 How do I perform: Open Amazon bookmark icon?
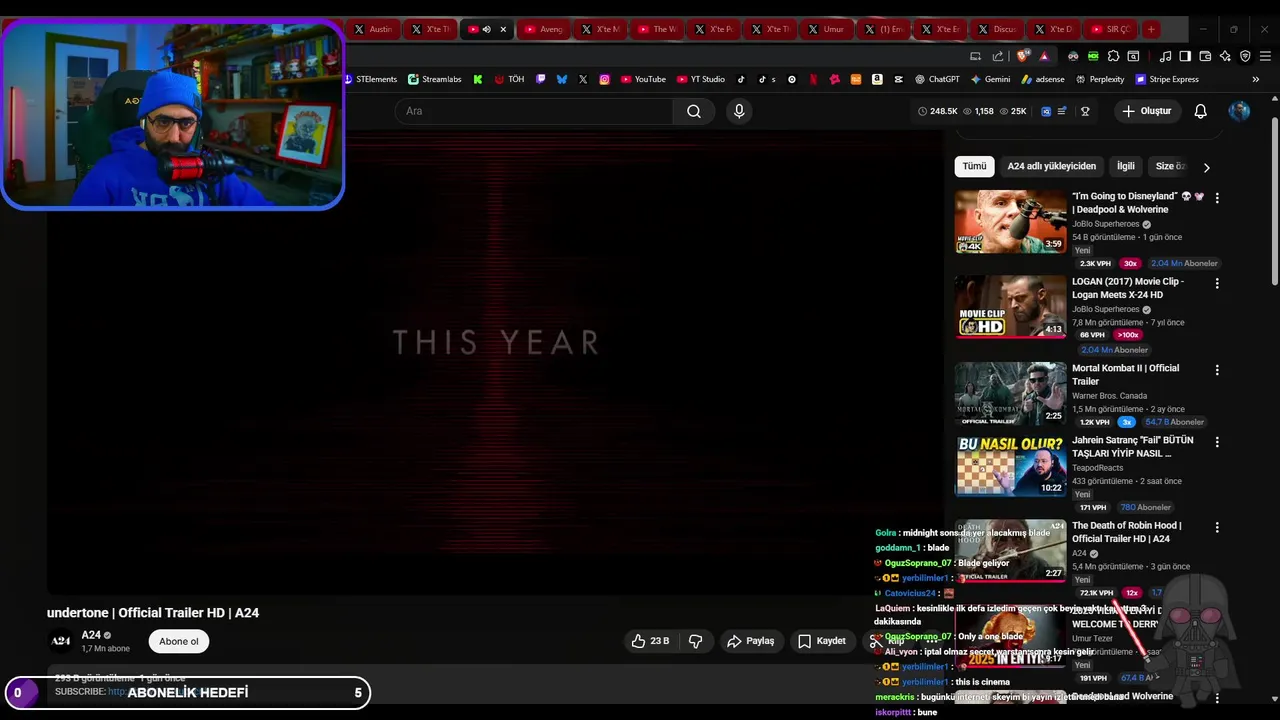877,79
